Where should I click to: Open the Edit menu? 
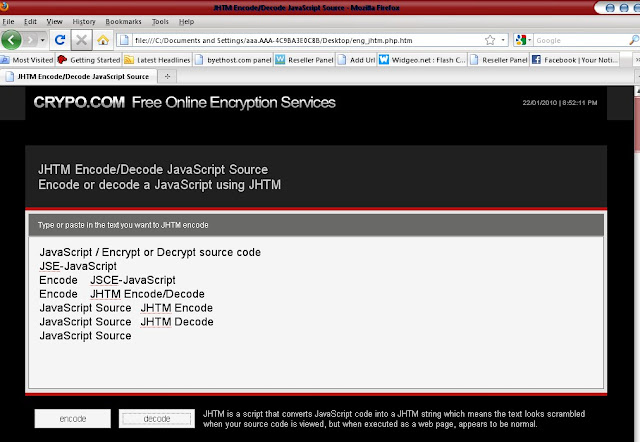tap(30, 22)
